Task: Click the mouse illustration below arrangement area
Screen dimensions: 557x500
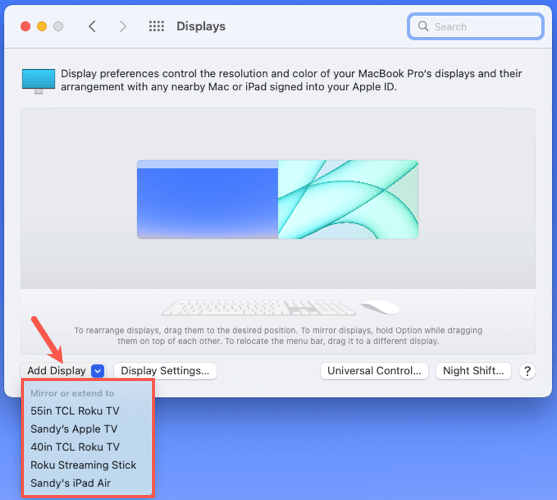Action: tap(380, 307)
